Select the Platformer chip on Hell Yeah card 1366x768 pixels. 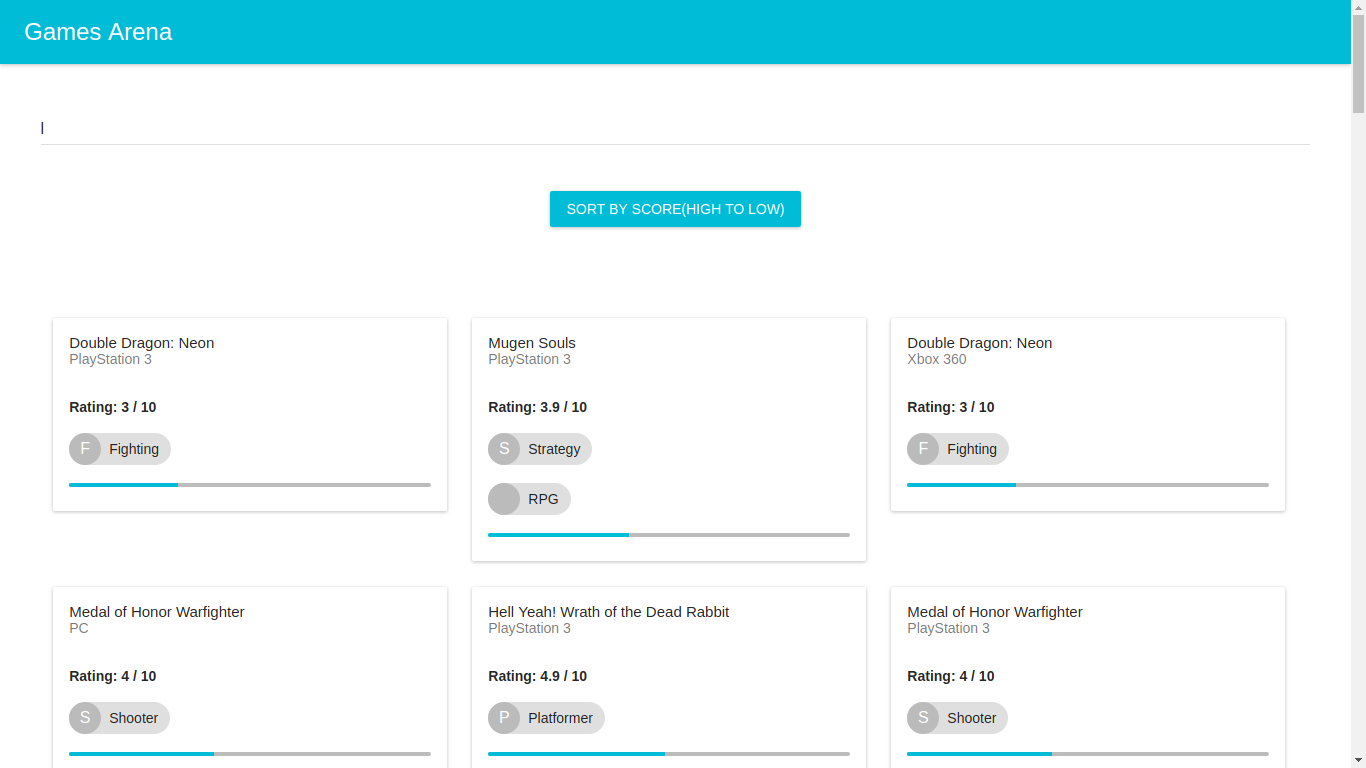tap(546, 718)
